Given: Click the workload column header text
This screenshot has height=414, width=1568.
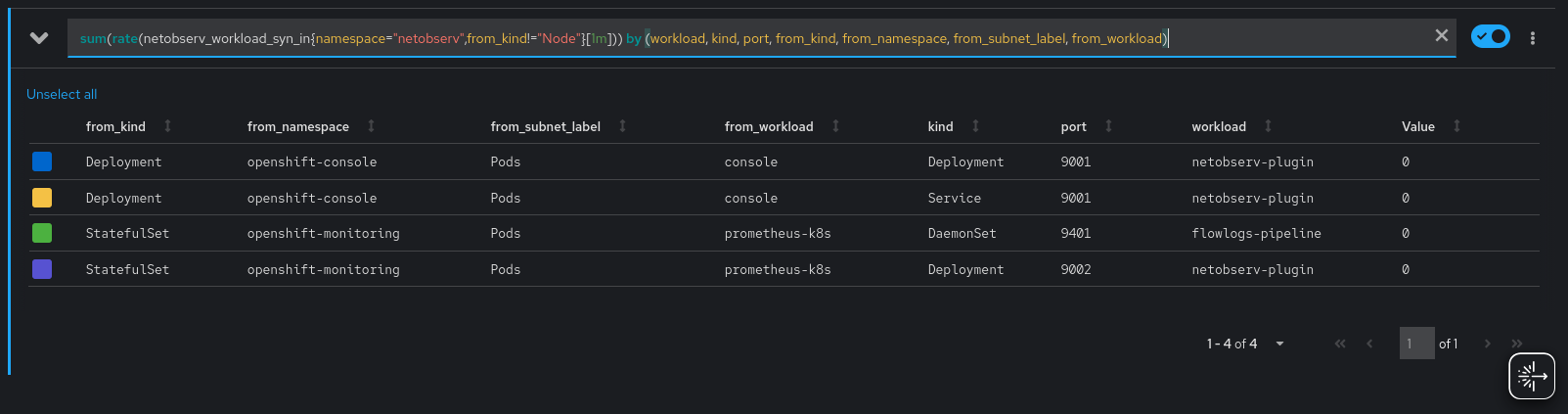Looking at the screenshot, I should coord(1219,126).
